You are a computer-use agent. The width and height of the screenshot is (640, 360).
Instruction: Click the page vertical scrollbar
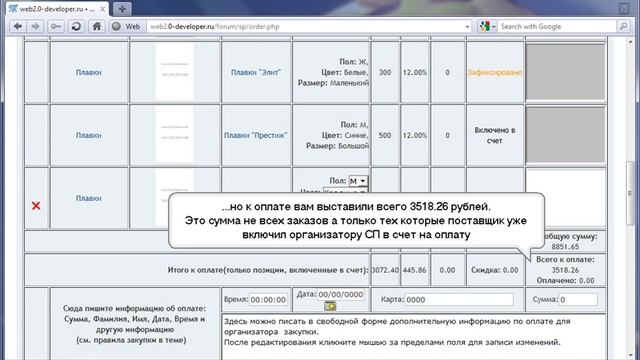pos(631,198)
